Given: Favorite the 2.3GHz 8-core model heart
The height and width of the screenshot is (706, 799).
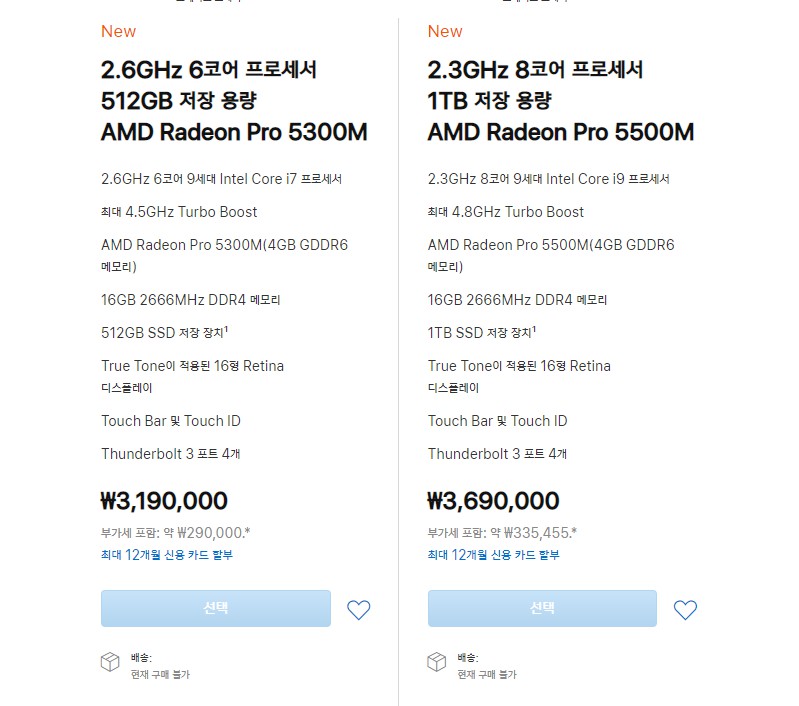Looking at the screenshot, I should [x=685, y=610].
